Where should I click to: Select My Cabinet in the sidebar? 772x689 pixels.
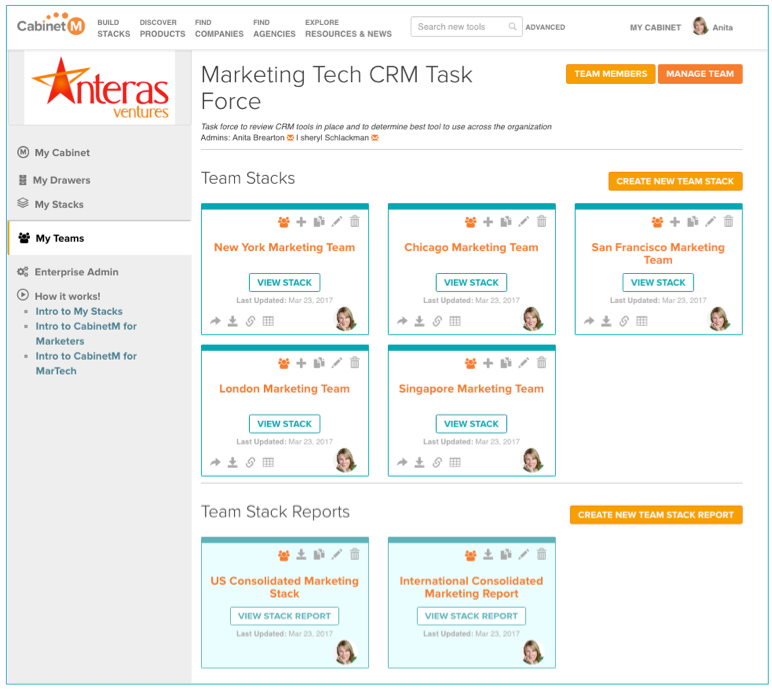click(62, 153)
